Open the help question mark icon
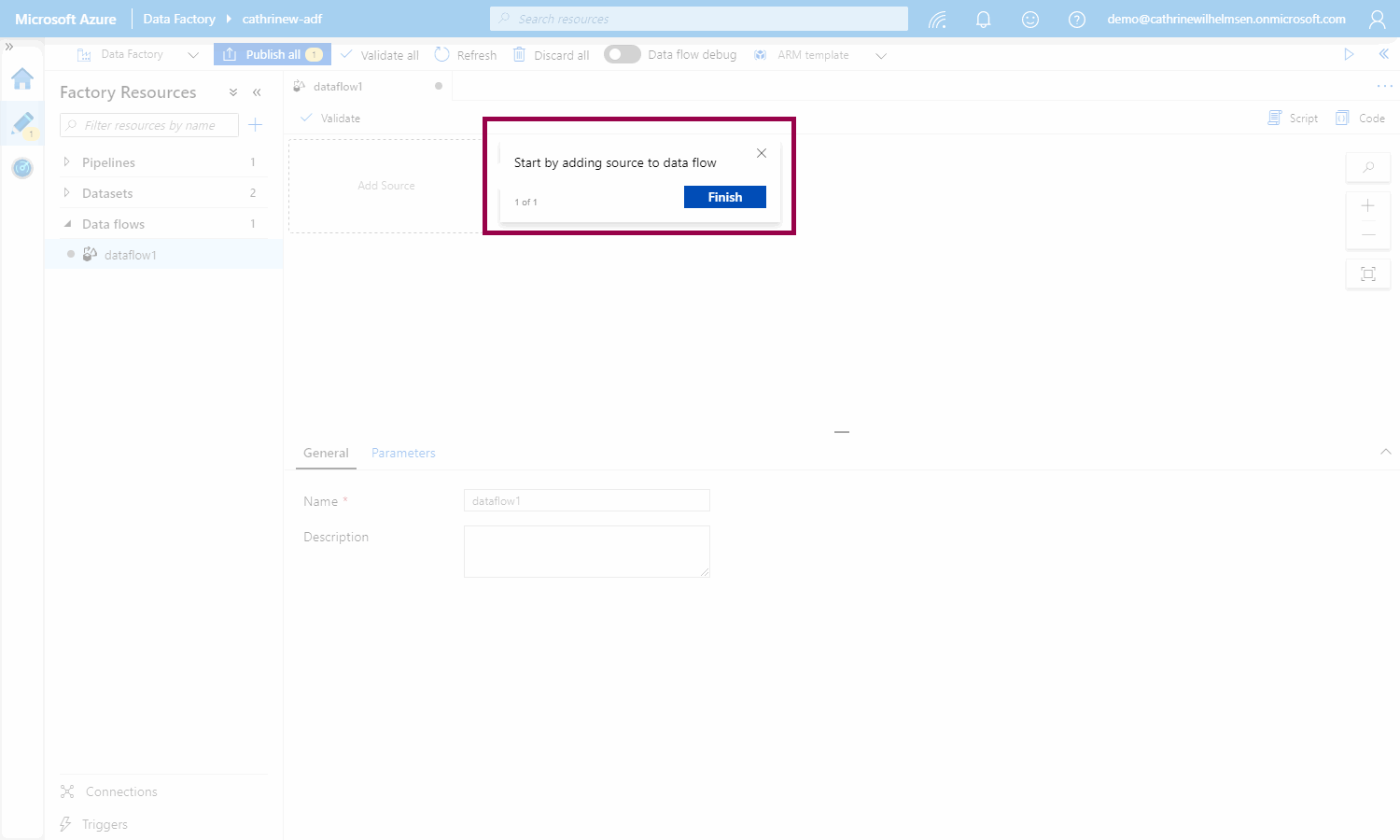Viewport: 1400px width, 840px height. (x=1077, y=20)
